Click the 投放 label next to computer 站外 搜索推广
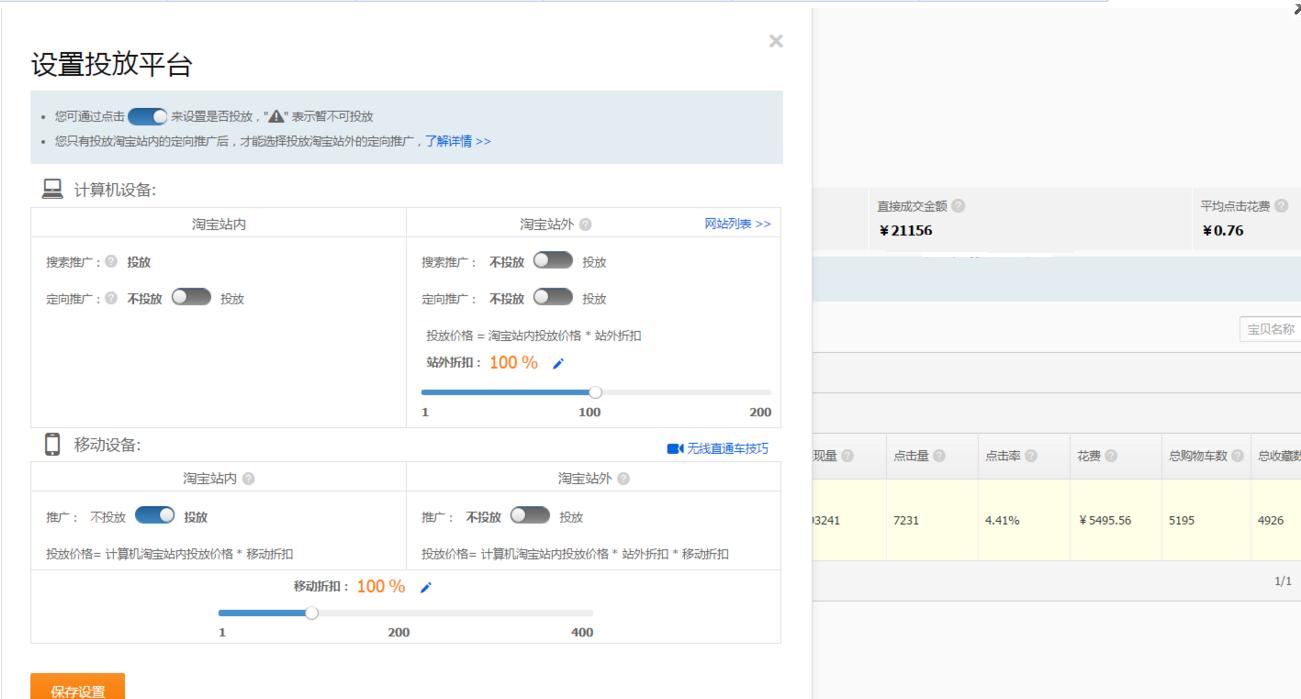The height and width of the screenshot is (699, 1301). pyautogui.click(x=594, y=262)
